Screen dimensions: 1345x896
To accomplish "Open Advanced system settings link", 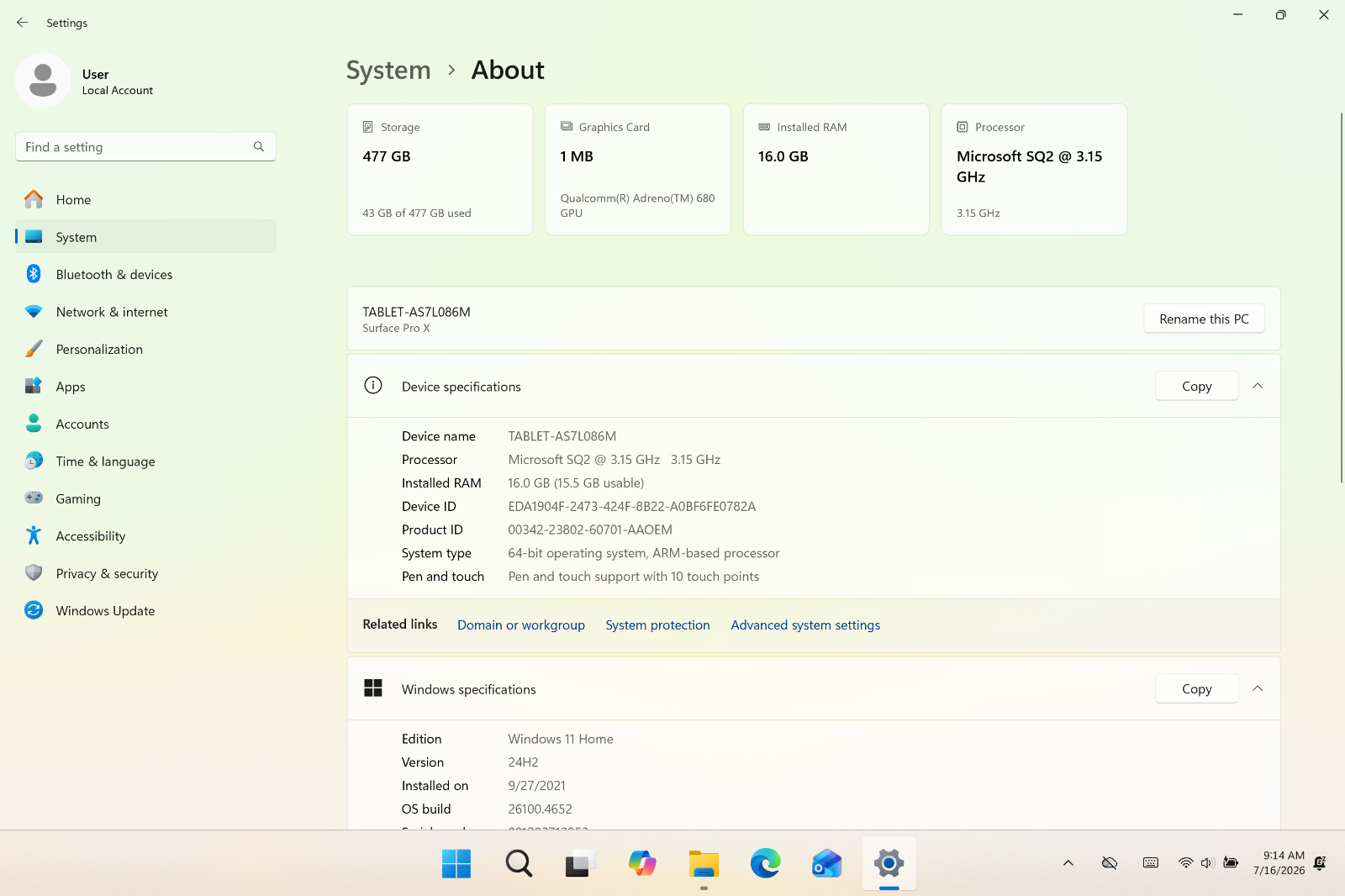I will pyautogui.click(x=805, y=625).
